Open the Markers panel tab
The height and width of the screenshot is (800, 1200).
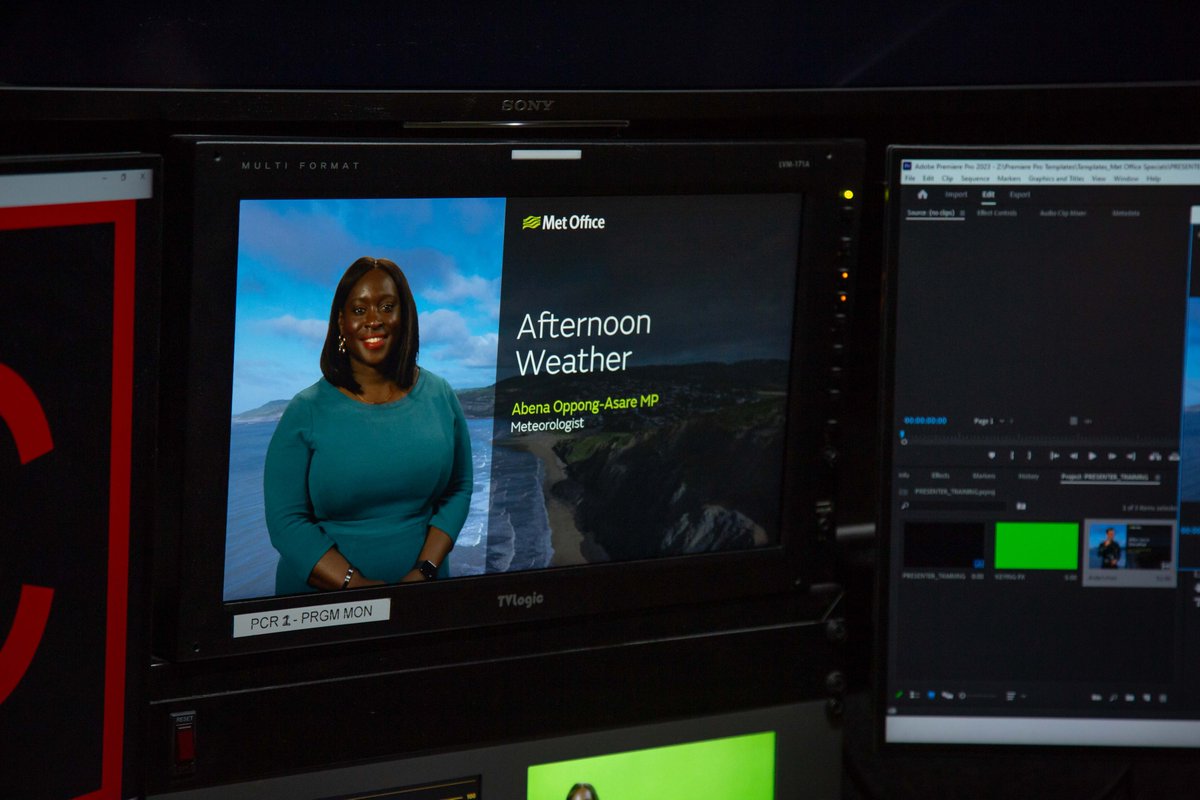pyautogui.click(x=984, y=476)
